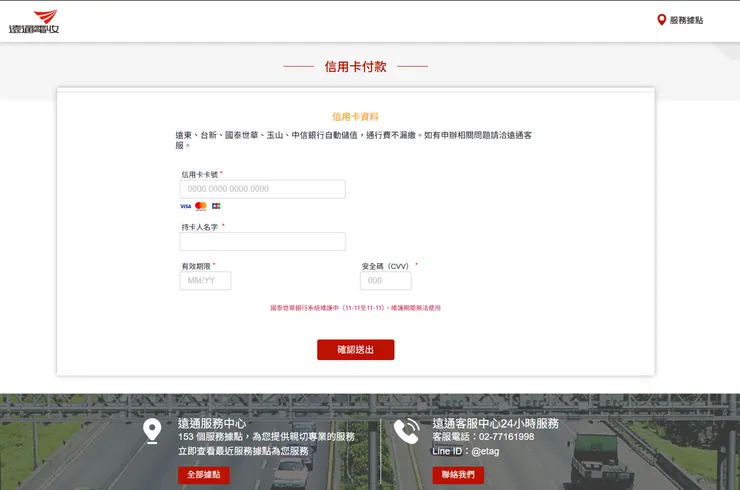
Task: Click the 遠通客服中心24小時服務 heading
Action: coord(496,423)
